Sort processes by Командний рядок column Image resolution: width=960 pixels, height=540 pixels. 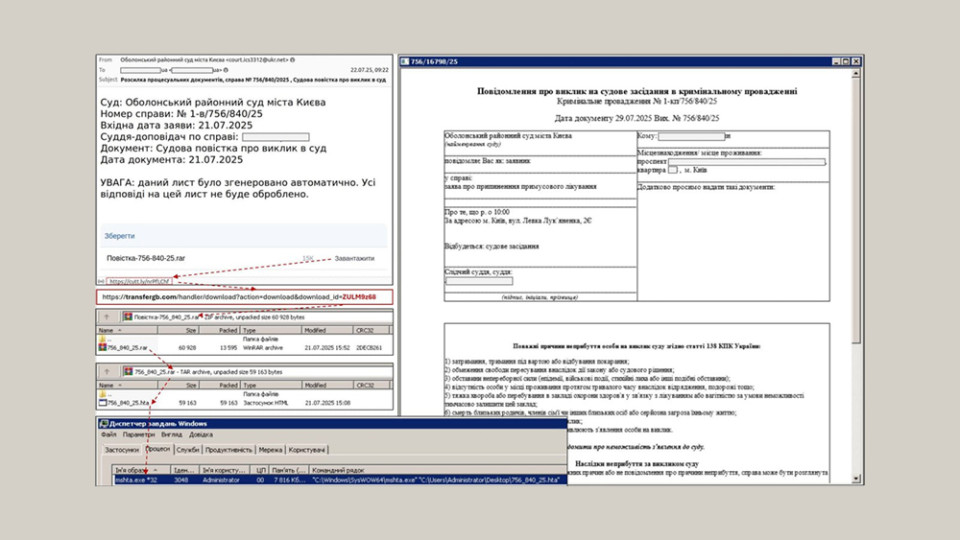click(438, 470)
